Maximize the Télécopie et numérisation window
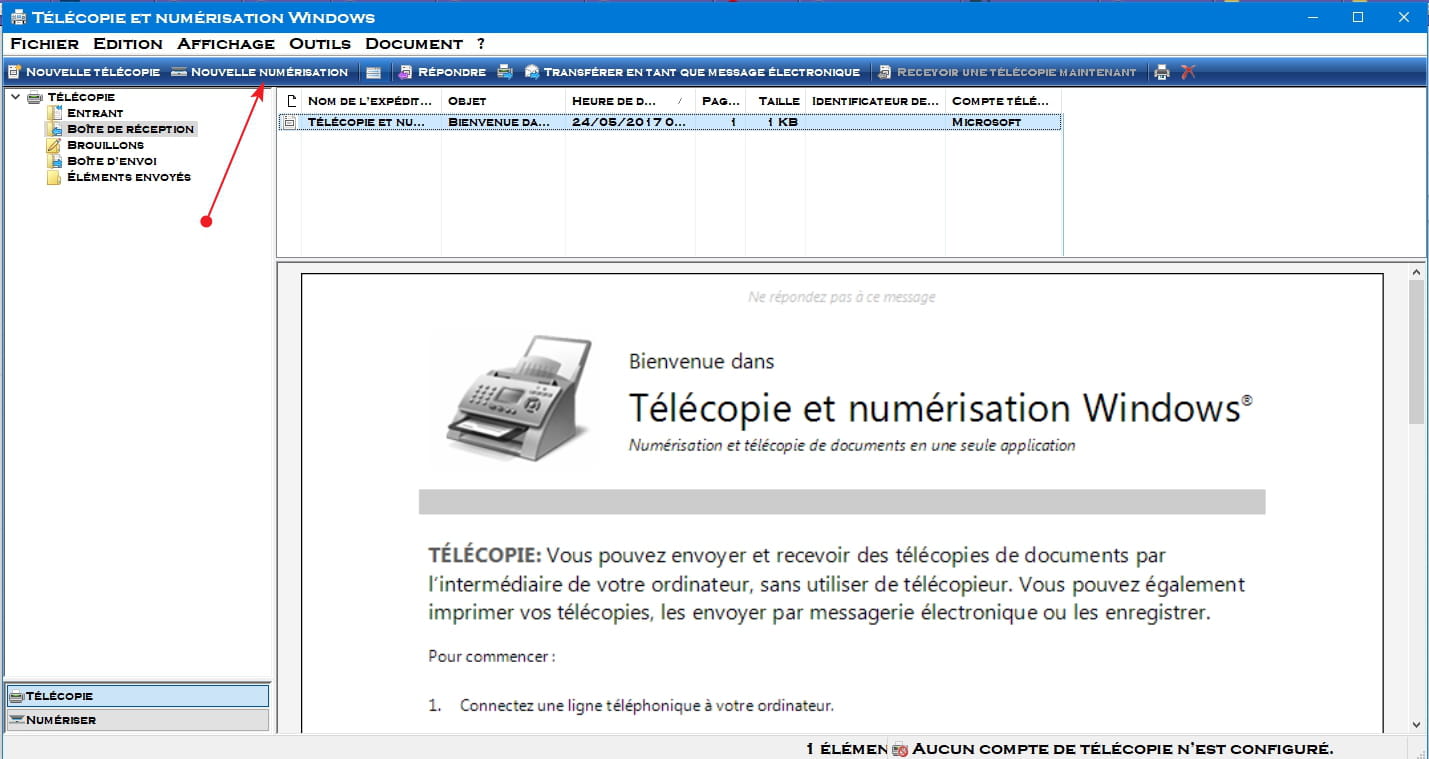The height and width of the screenshot is (759, 1429). point(1357,17)
